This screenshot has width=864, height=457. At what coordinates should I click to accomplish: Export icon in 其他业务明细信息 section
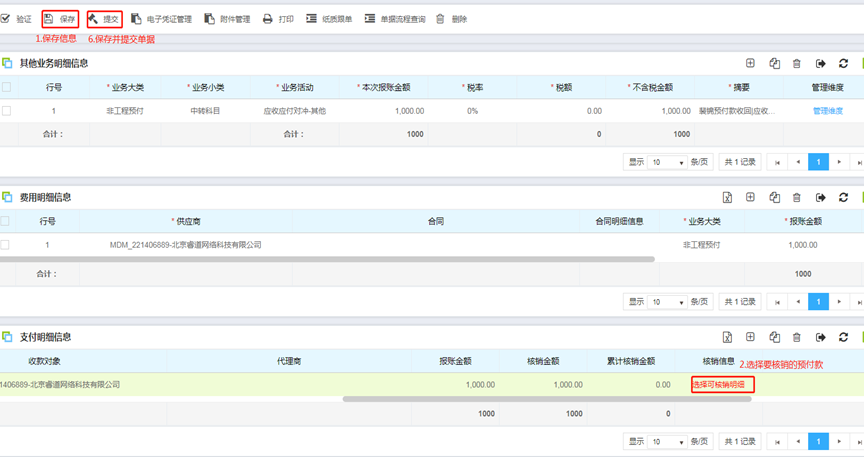[x=820, y=63]
